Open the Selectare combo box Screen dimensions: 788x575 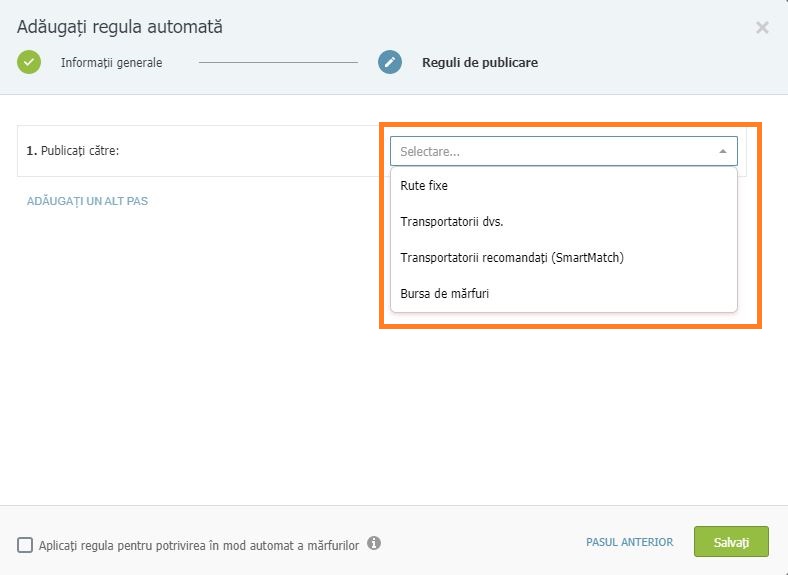[564, 151]
